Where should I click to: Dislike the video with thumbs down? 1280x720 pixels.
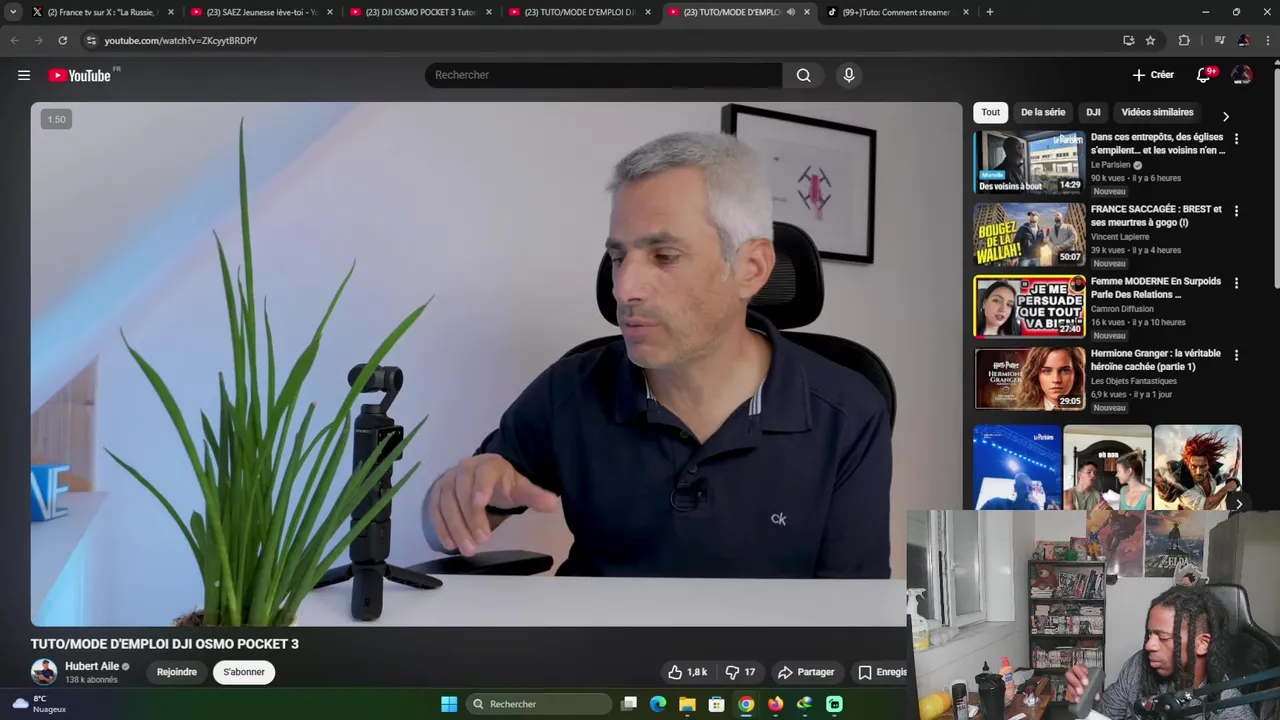click(x=740, y=672)
